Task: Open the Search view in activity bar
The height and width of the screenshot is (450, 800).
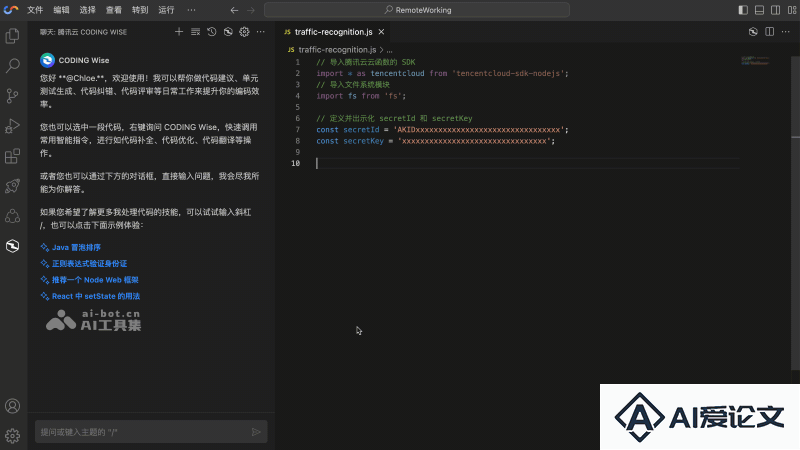Action: 12,65
